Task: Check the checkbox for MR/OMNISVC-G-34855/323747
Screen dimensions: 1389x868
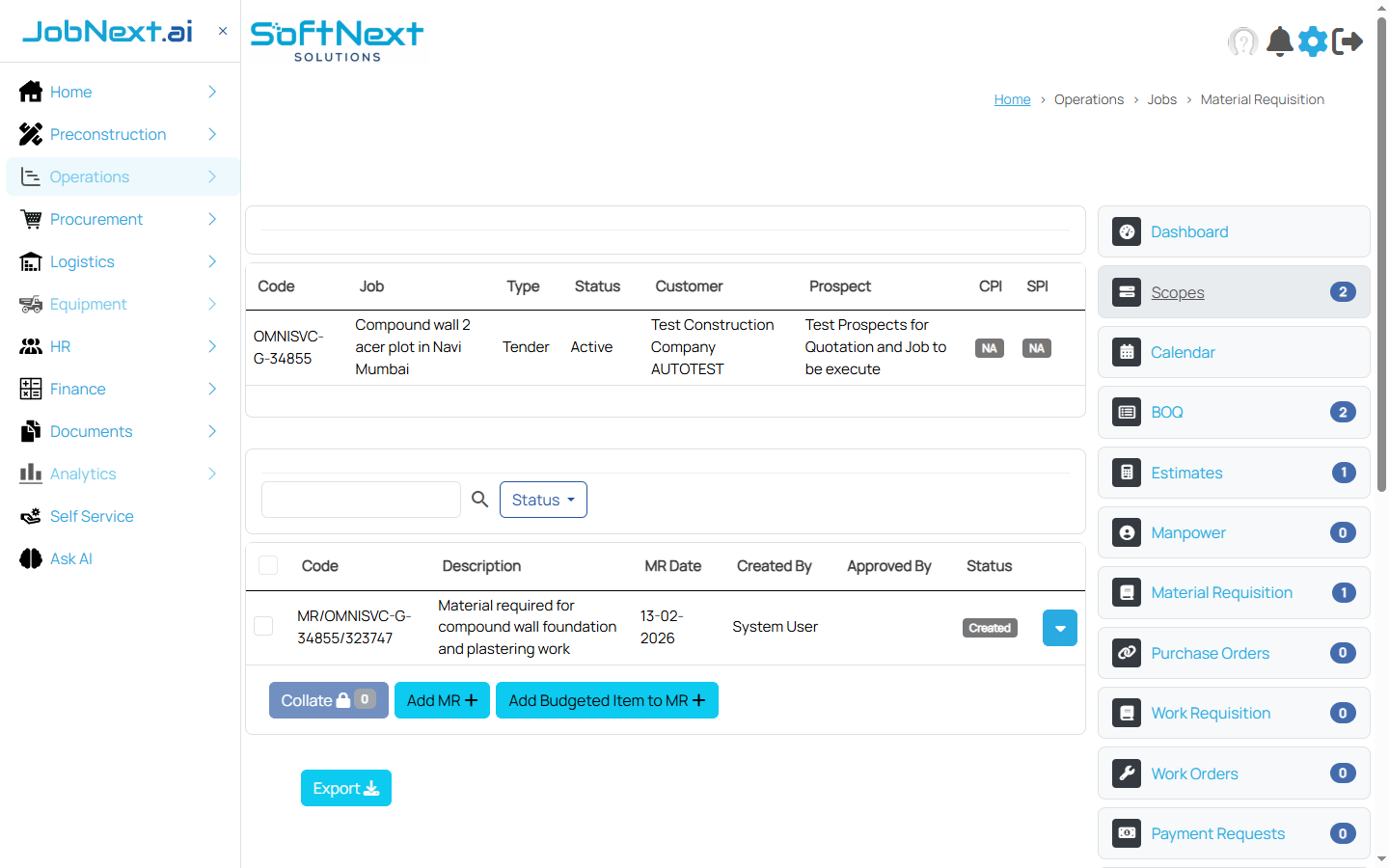Action: coord(263,626)
